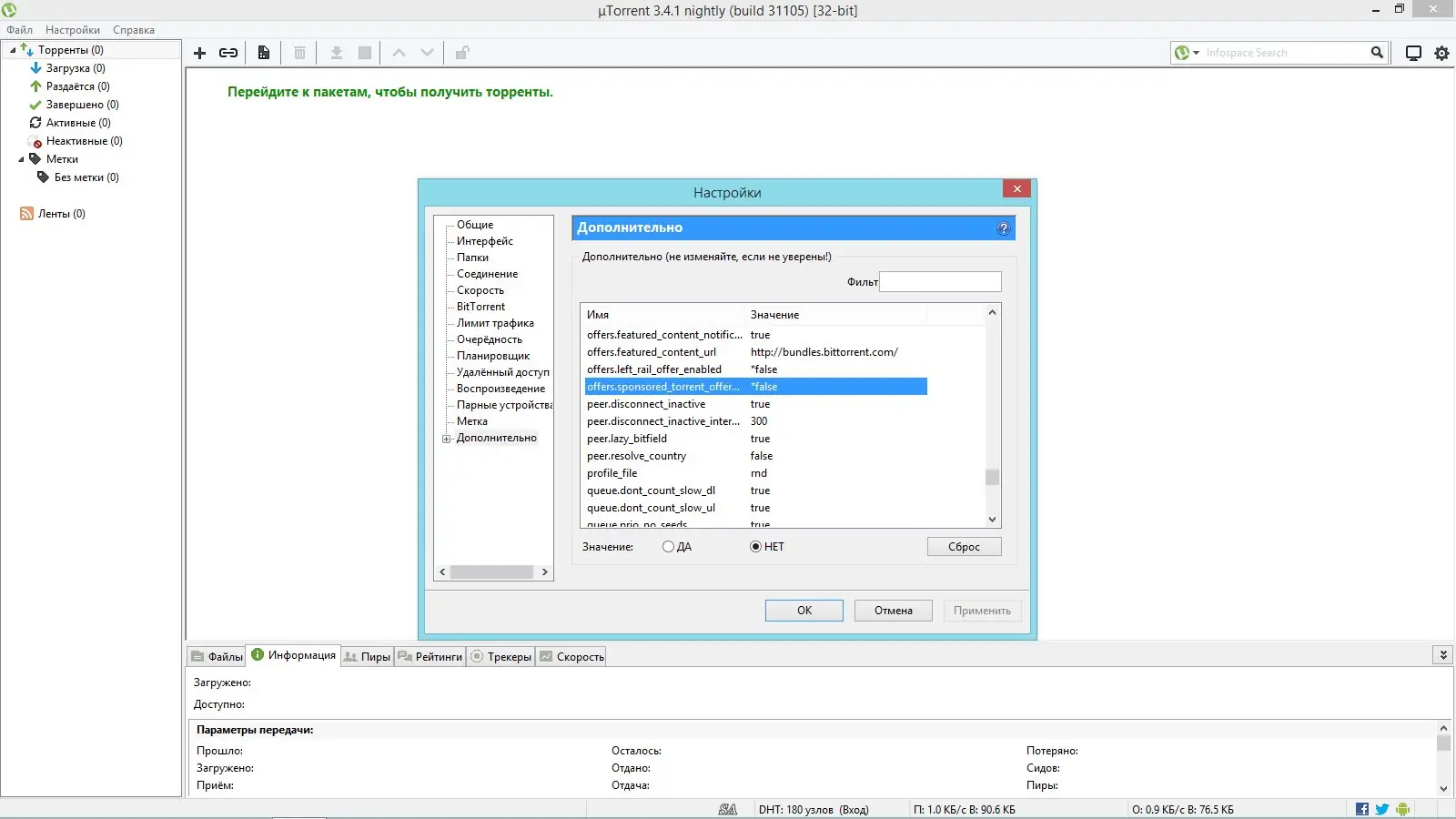Open the Файл menu
The width and height of the screenshot is (1456, 819).
(x=19, y=30)
